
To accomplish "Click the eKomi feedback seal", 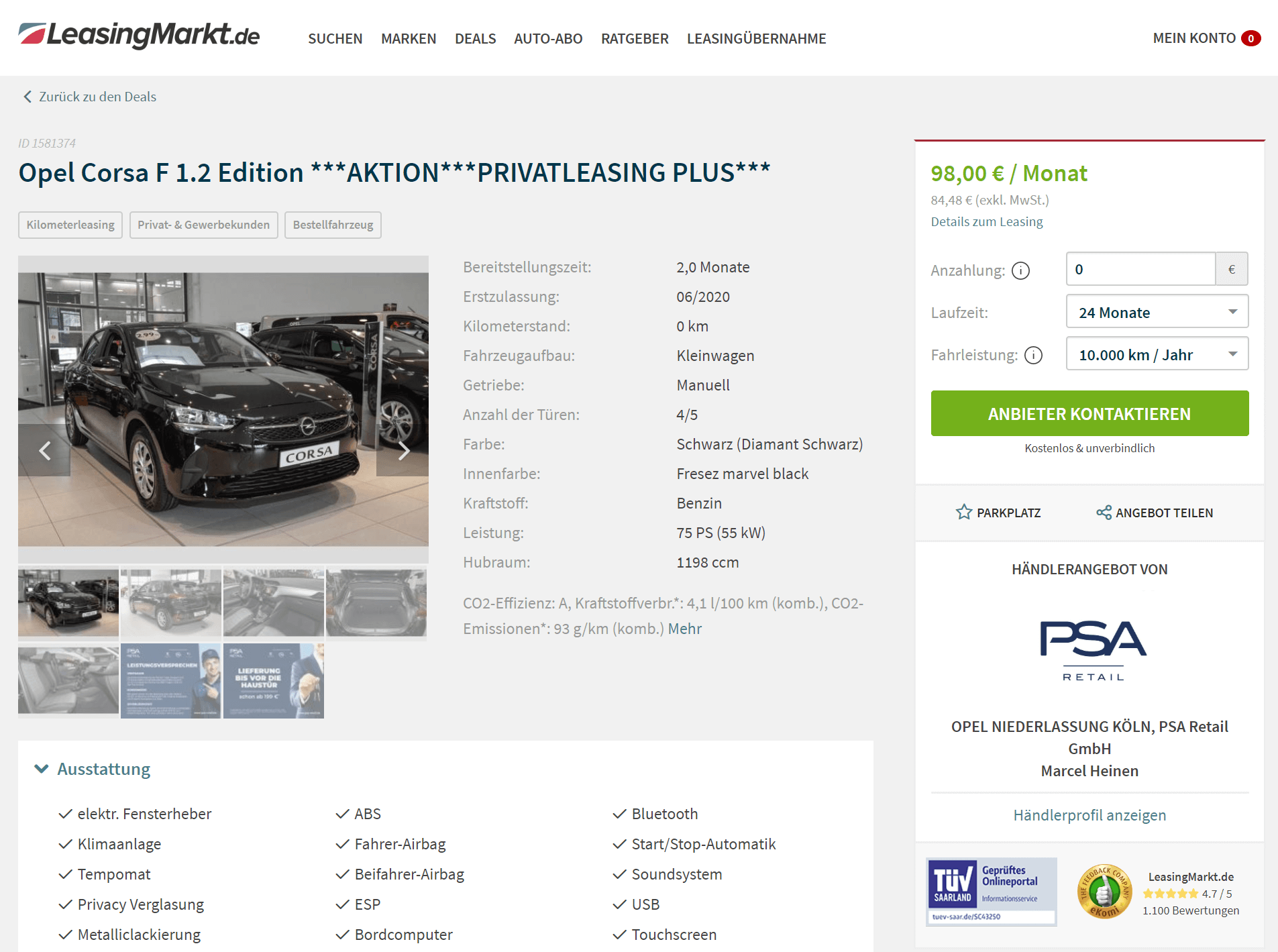I will tap(1104, 892).
